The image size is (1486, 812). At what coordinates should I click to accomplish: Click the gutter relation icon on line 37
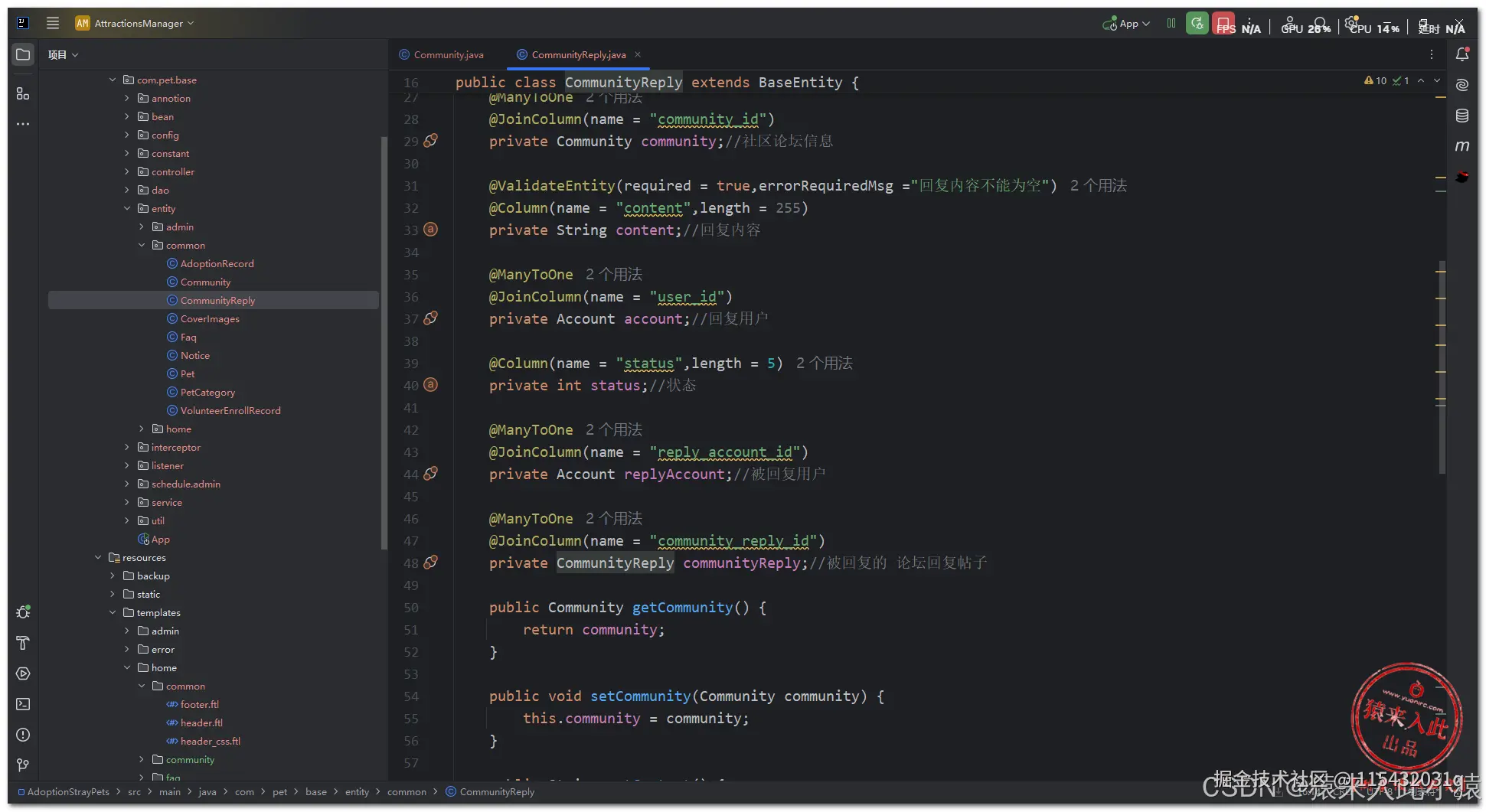[x=431, y=318]
